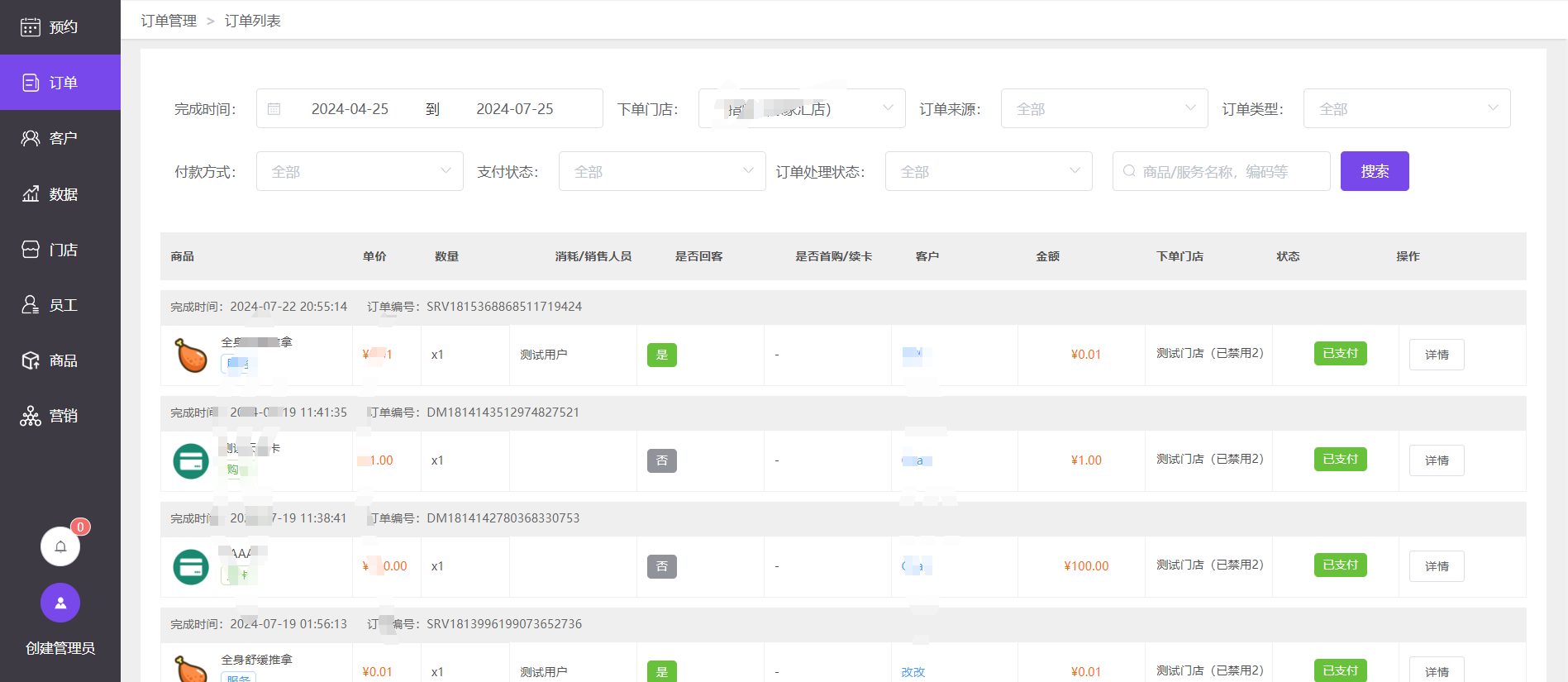Screen dimensions: 1568x682
Task: Open the 支付状态 dropdown
Action: (661, 171)
